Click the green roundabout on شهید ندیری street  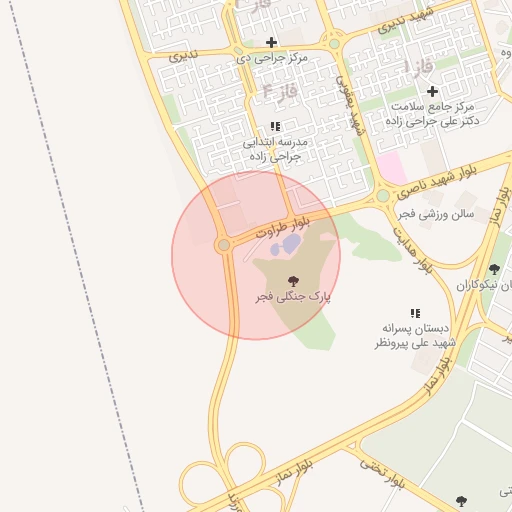click(334, 44)
